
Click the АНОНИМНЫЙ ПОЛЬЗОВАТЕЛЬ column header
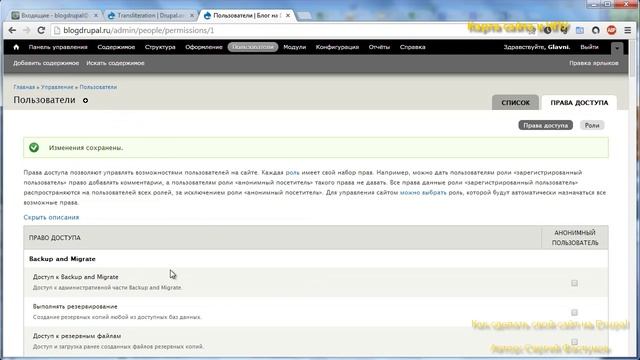click(x=575, y=238)
